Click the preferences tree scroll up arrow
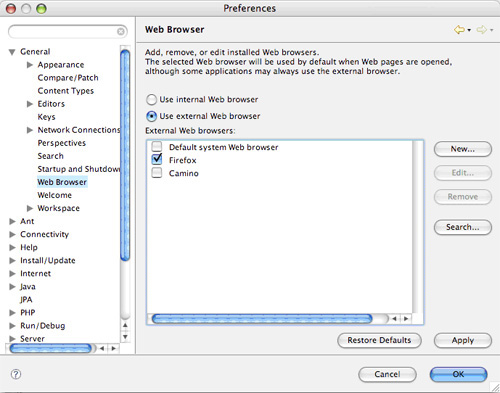Screen dimensions: 500x393 point(125,325)
